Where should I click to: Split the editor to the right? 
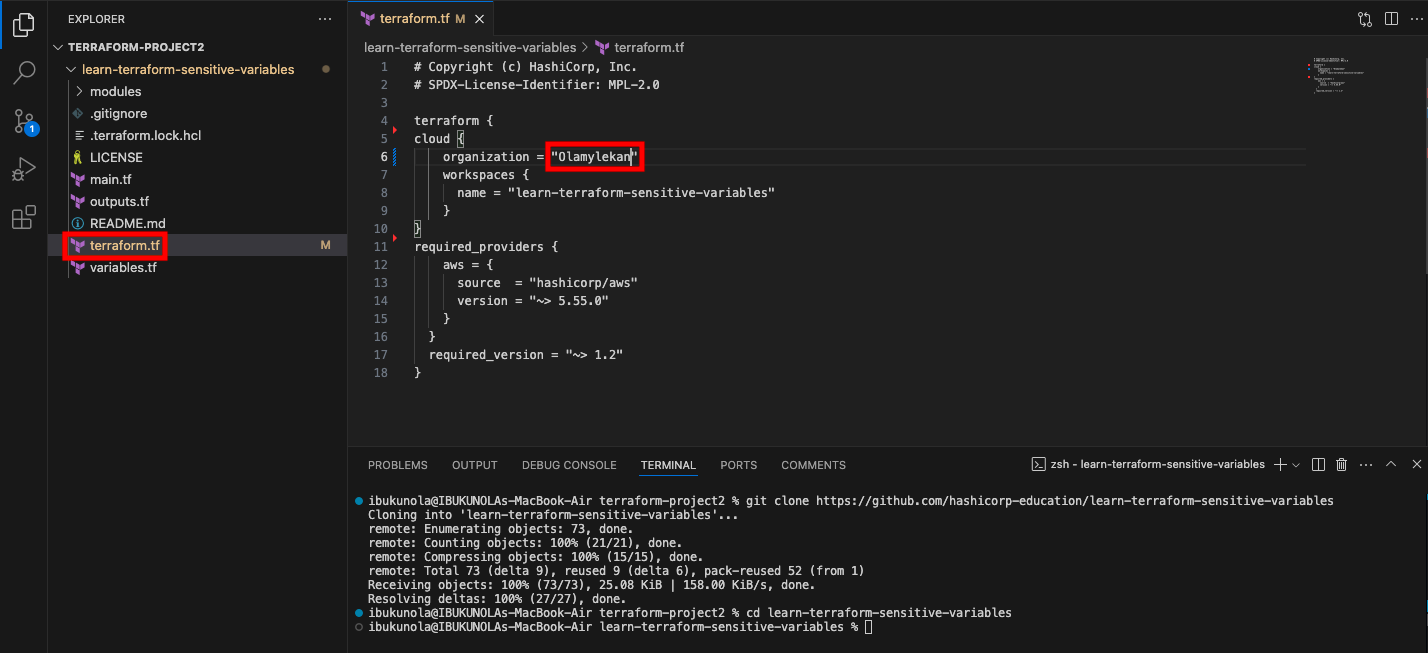pos(1391,19)
